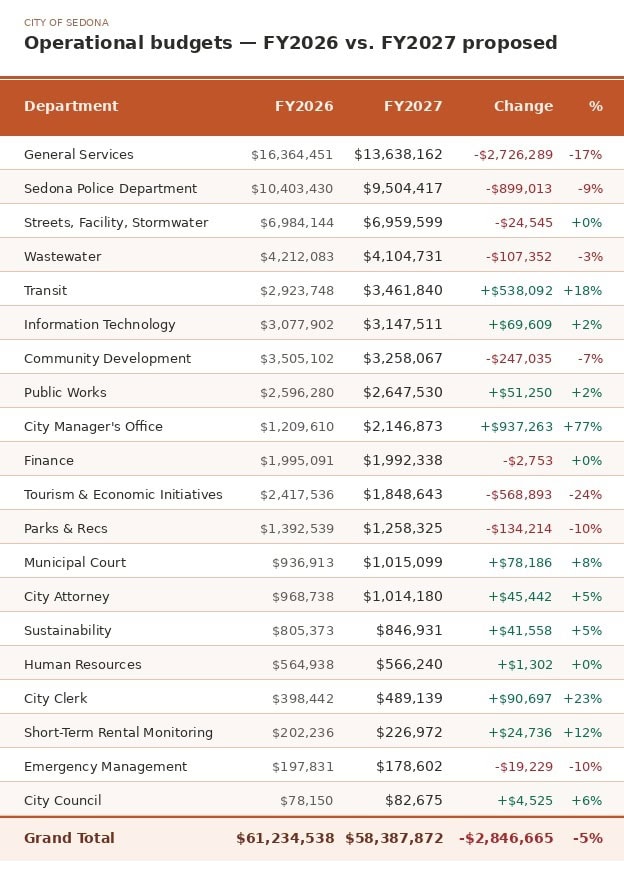Select the General Services row label

click(79, 154)
